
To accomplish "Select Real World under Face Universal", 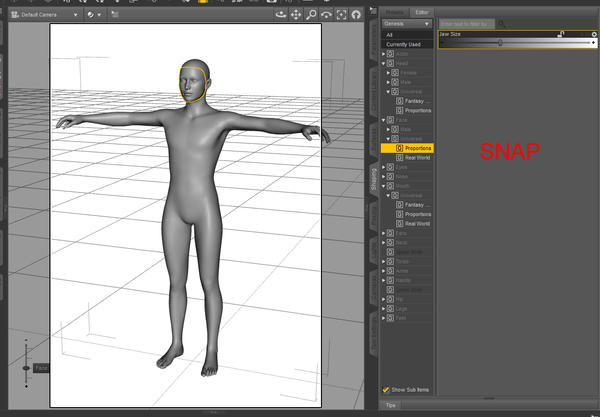I will (x=418, y=157).
